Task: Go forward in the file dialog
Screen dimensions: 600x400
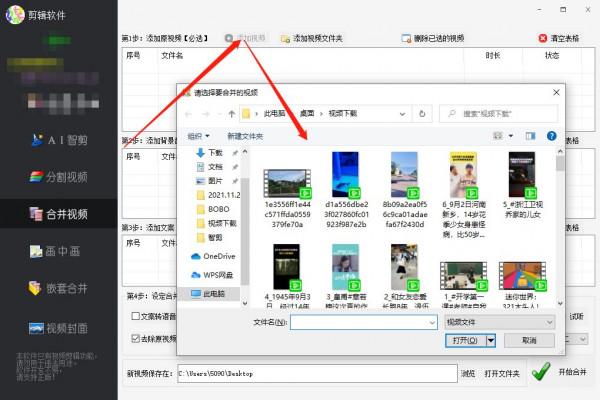Action: (x=206, y=114)
